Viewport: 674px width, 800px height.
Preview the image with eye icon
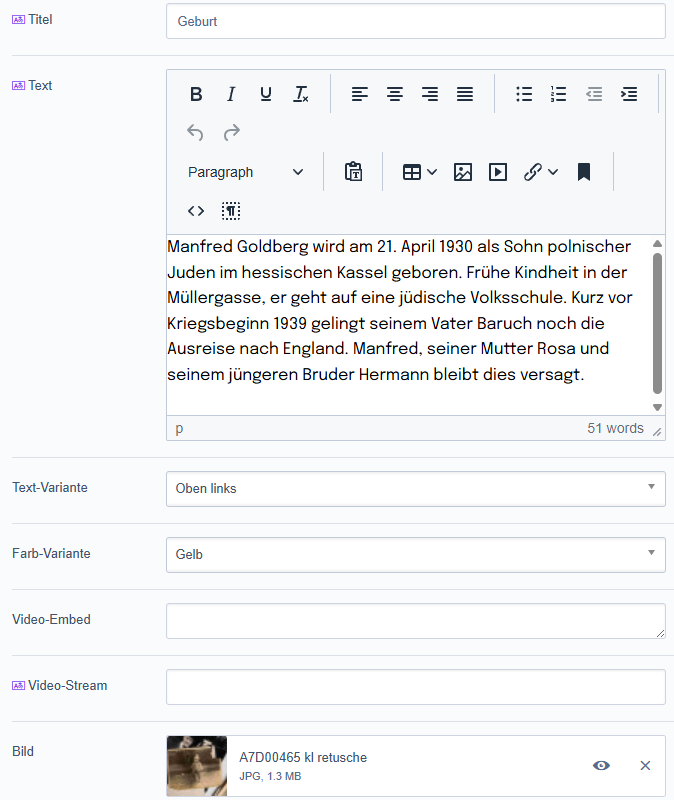coord(601,766)
